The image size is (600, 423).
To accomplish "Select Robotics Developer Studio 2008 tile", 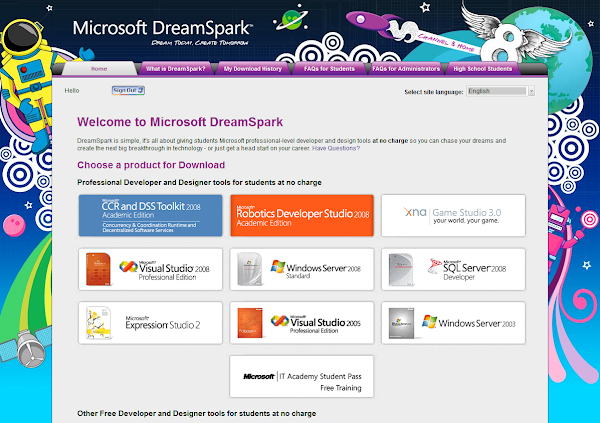I will click(302, 216).
